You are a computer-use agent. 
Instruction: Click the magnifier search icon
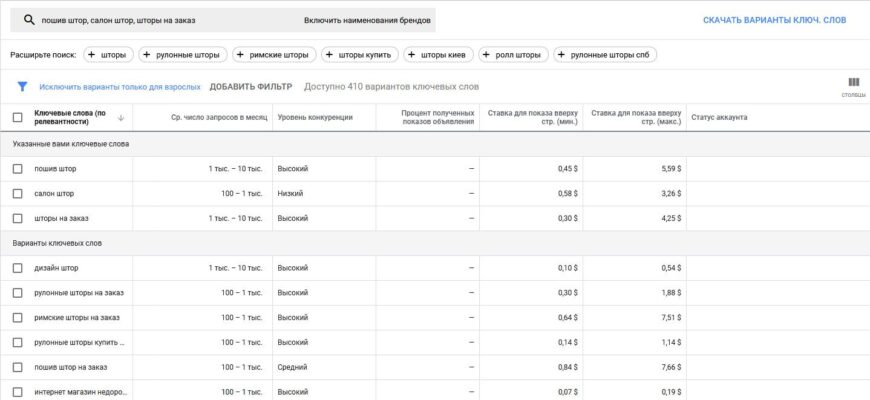pyautogui.click(x=30, y=20)
